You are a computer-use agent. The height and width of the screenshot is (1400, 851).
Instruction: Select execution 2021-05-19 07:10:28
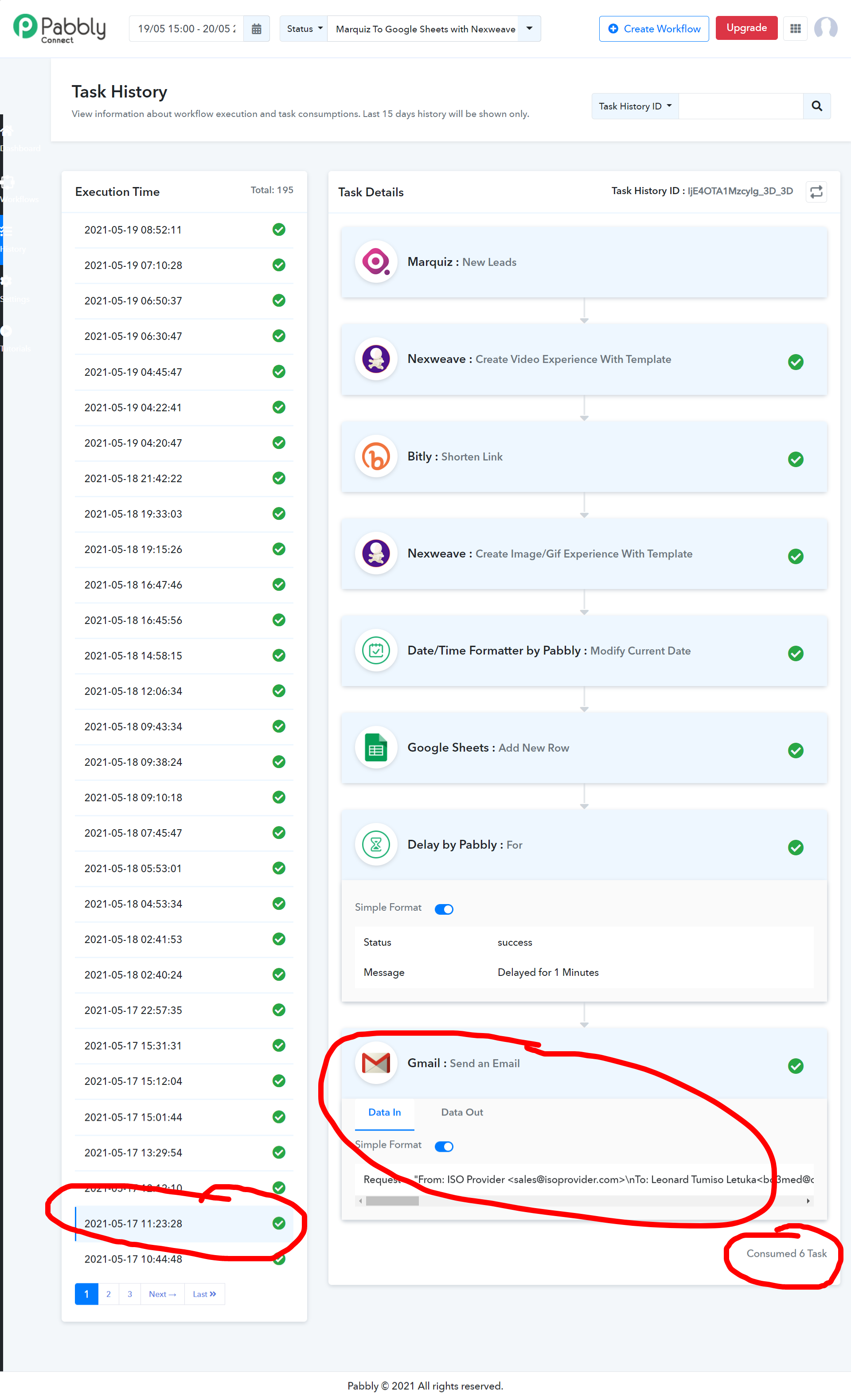(x=184, y=265)
